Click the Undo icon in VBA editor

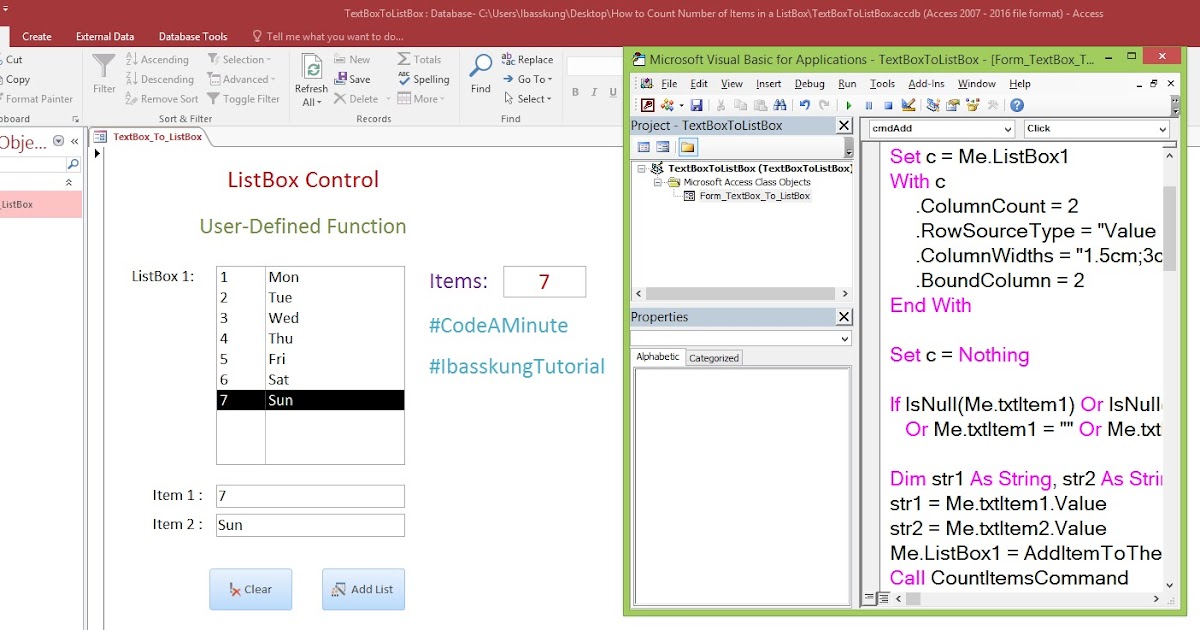point(806,105)
